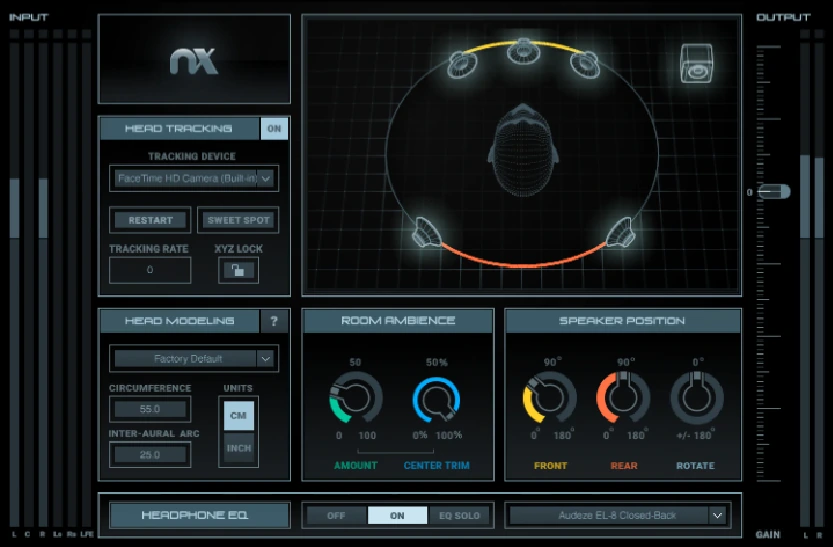Click the AMOUNT label
833x547 pixels.
point(355,466)
